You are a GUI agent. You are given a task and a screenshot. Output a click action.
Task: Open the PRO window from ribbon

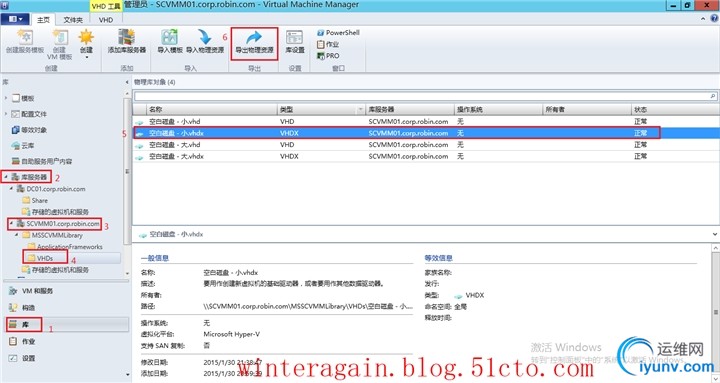coord(328,56)
